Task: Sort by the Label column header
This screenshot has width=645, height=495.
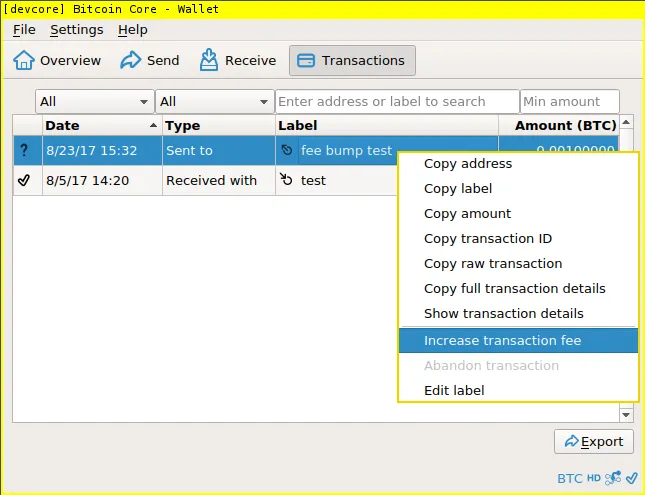Action: pyautogui.click(x=387, y=125)
